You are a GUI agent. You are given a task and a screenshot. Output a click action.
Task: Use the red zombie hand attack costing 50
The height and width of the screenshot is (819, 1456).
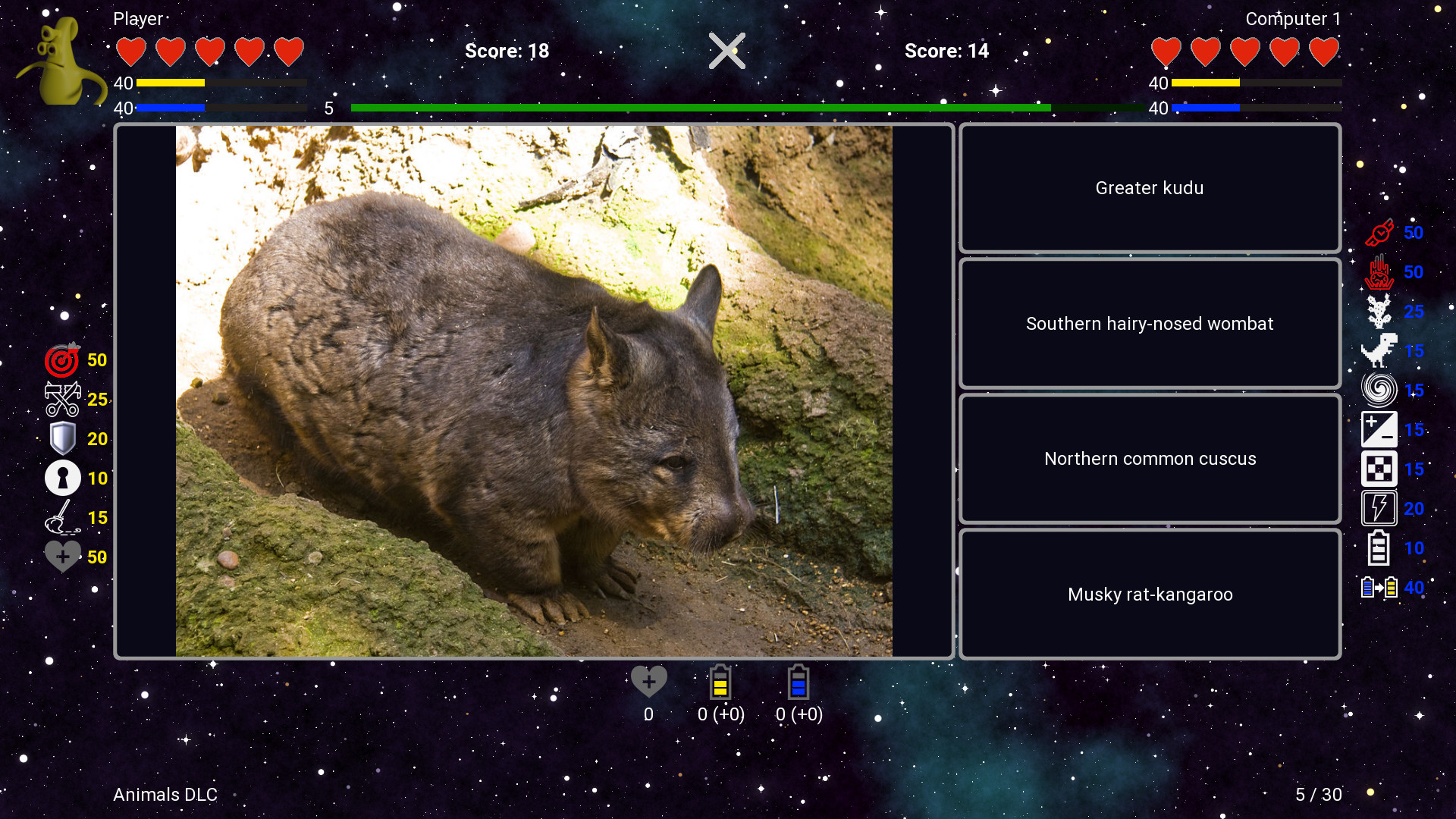pos(1380,272)
